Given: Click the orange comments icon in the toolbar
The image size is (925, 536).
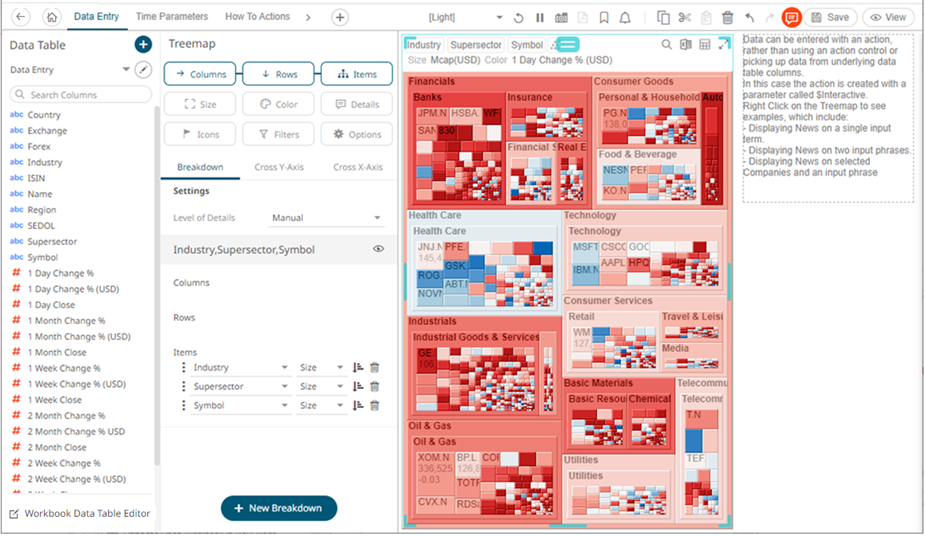Looking at the screenshot, I should tap(791, 17).
